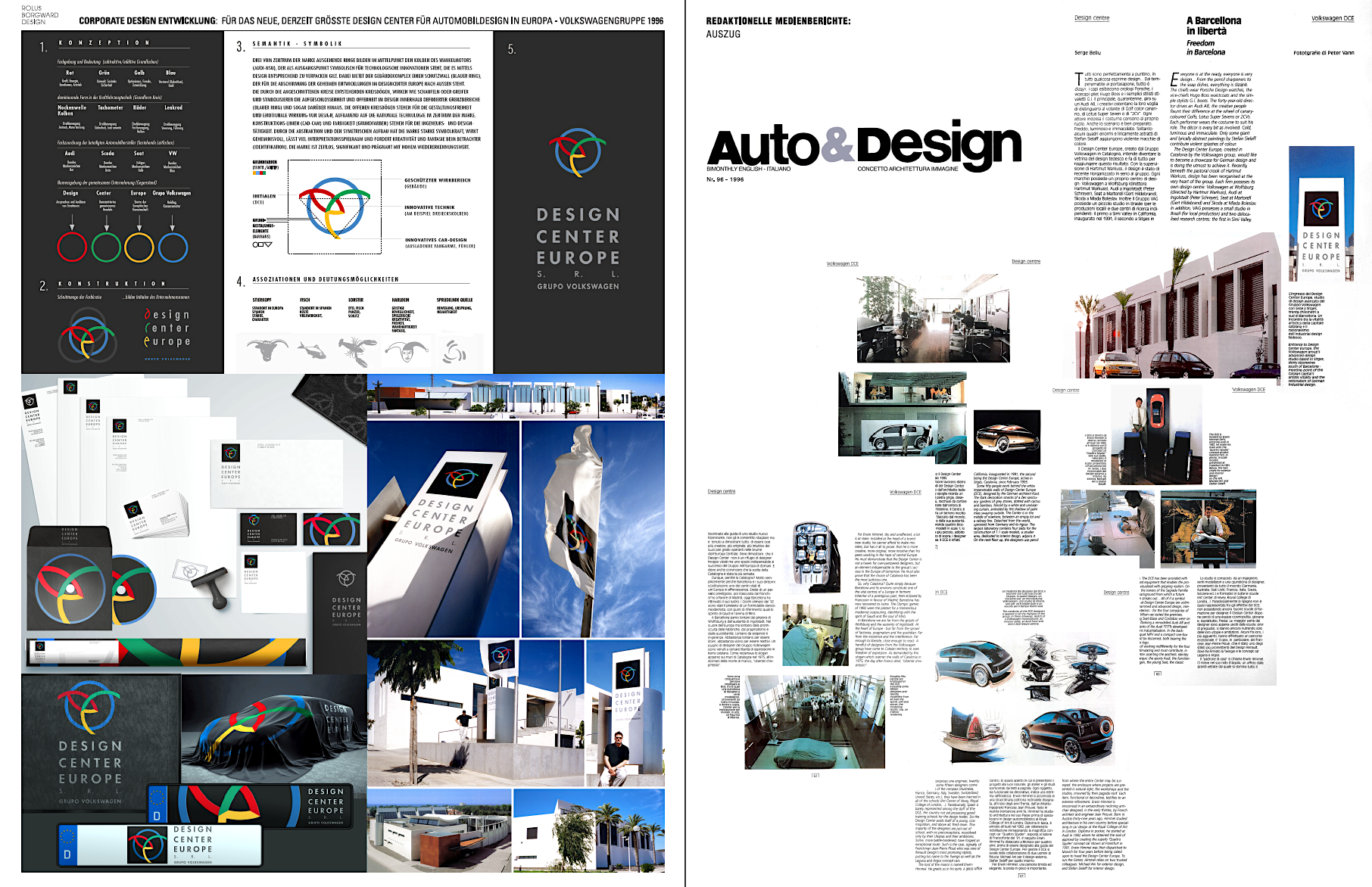The image size is (1372, 887).
Task: Click the 'A Barcellona in libertà' headline
Action: (x=1214, y=26)
